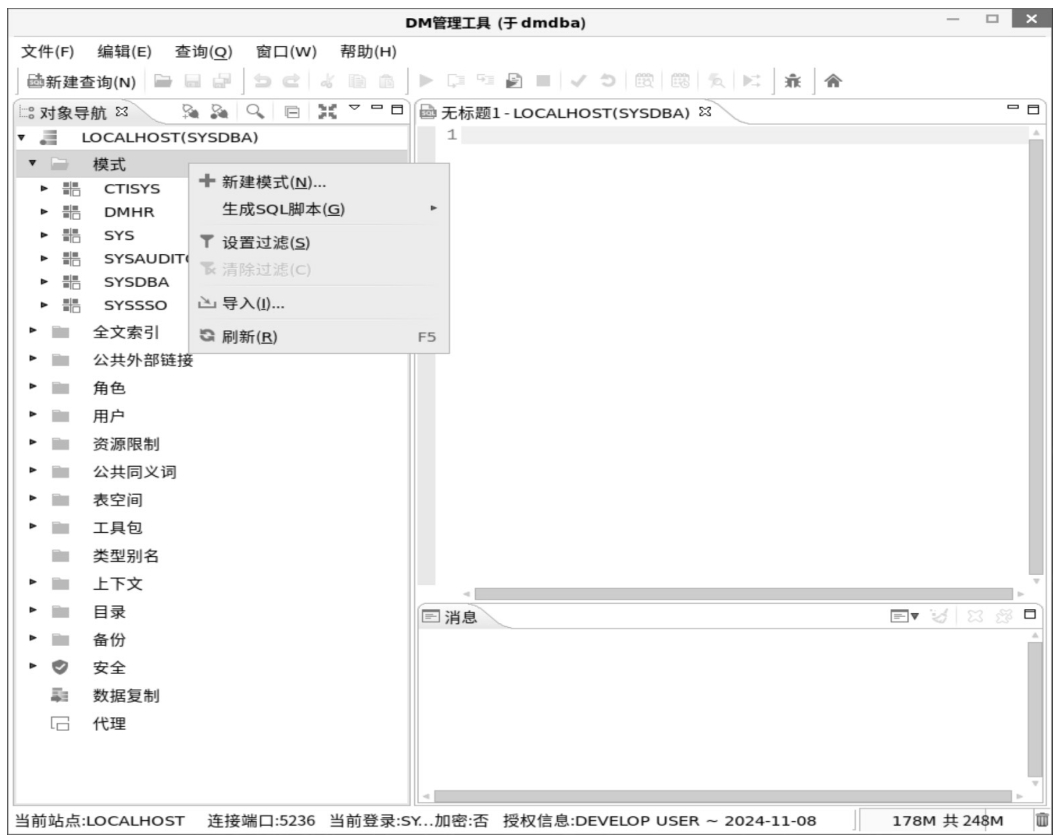Click the execute script file icon in toolbar

point(509,82)
